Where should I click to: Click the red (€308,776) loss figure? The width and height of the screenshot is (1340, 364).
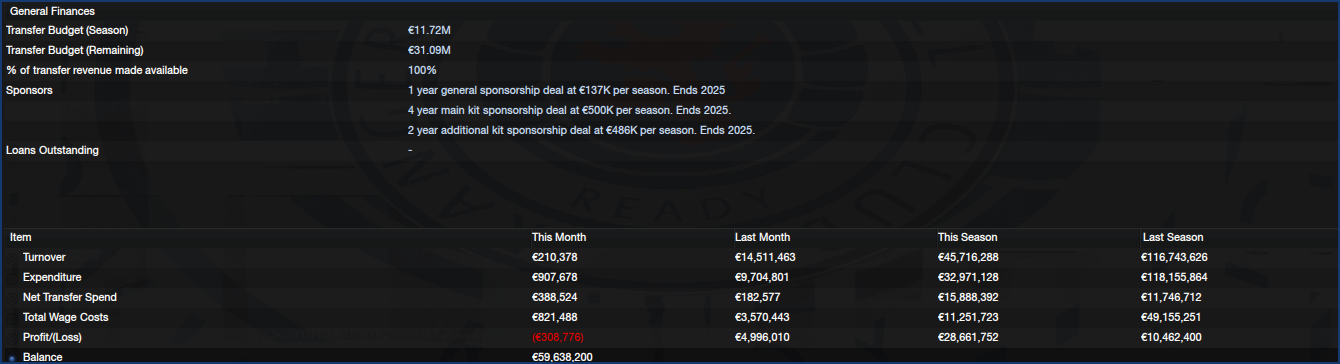point(559,337)
